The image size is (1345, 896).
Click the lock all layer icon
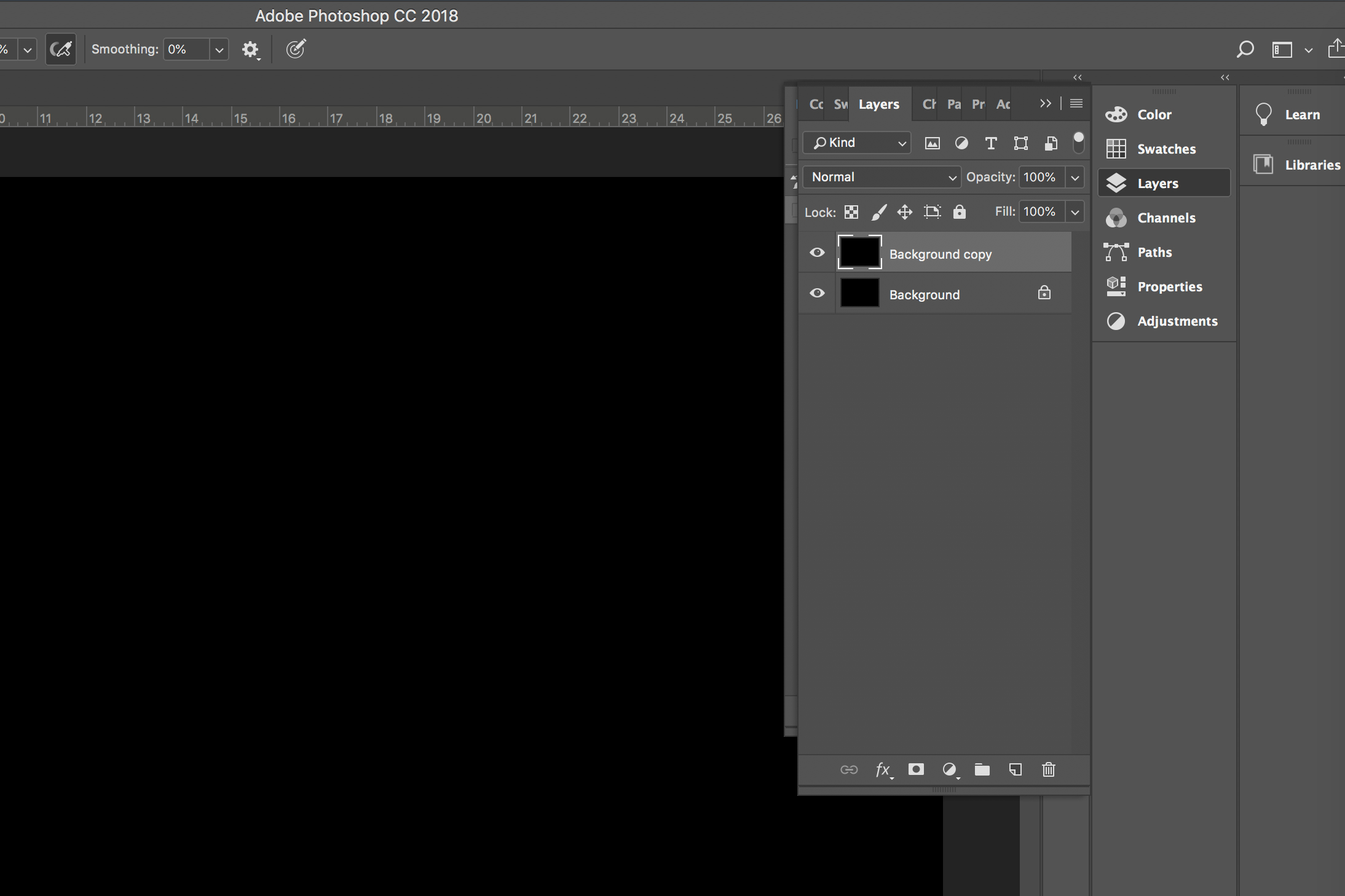(959, 212)
